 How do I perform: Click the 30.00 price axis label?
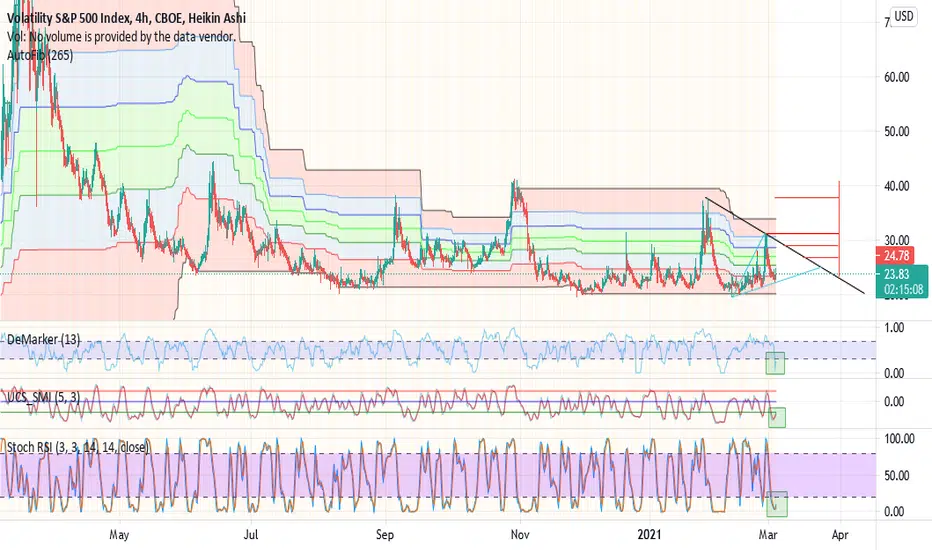pyautogui.click(x=896, y=240)
